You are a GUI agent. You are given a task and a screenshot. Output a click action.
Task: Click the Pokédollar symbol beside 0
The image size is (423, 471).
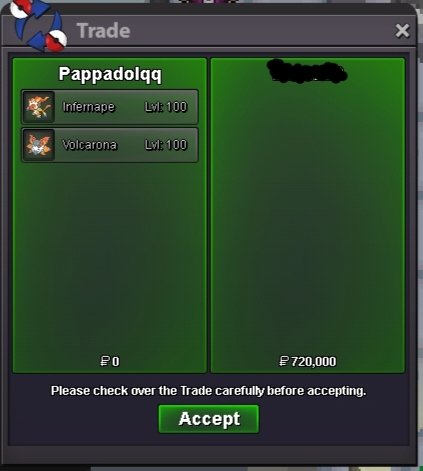tap(105, 361)
